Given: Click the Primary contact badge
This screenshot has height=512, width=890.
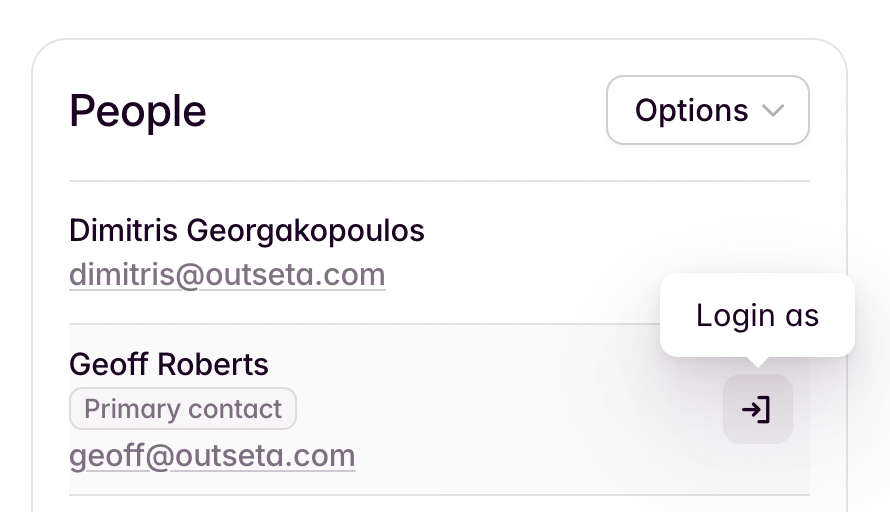Looking at the screenshot, I should coord(183,409).
